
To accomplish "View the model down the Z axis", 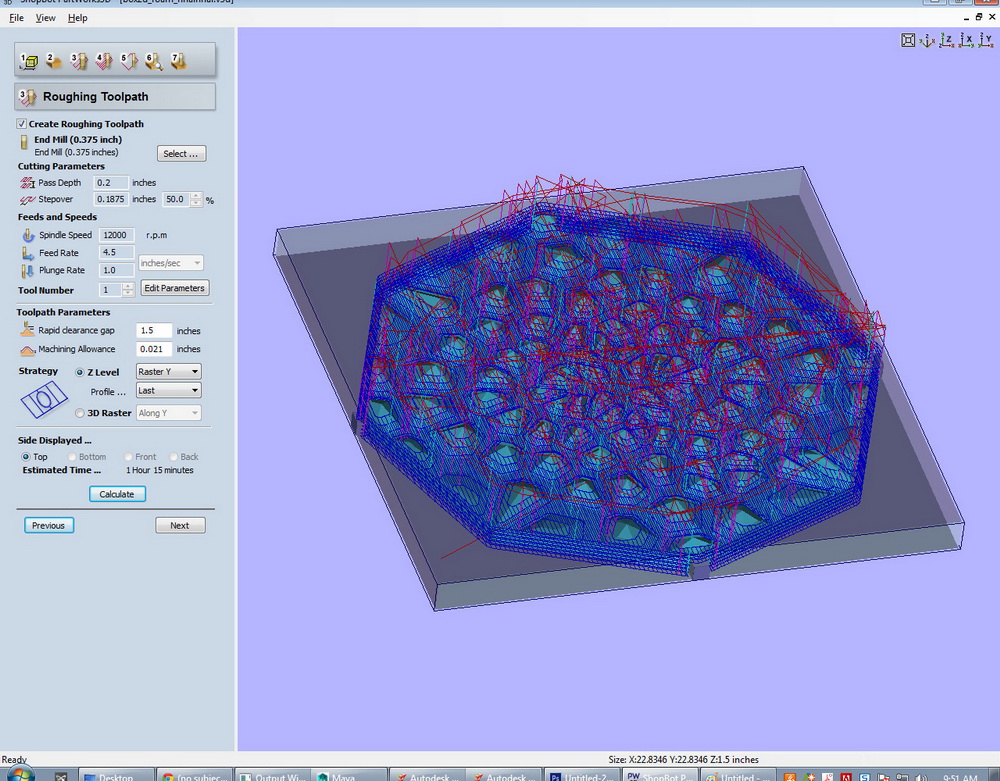I will point(947,40).
